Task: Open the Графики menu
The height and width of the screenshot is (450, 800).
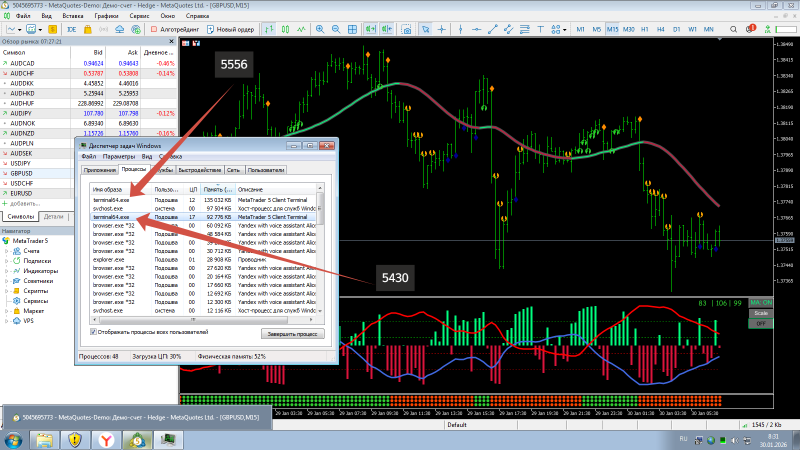Action: [106, 16]
